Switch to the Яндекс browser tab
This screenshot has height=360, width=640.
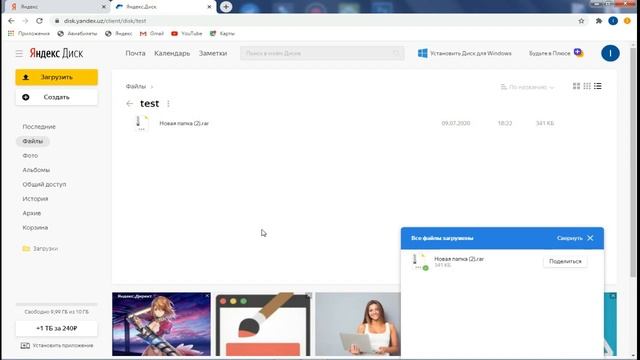57,7
